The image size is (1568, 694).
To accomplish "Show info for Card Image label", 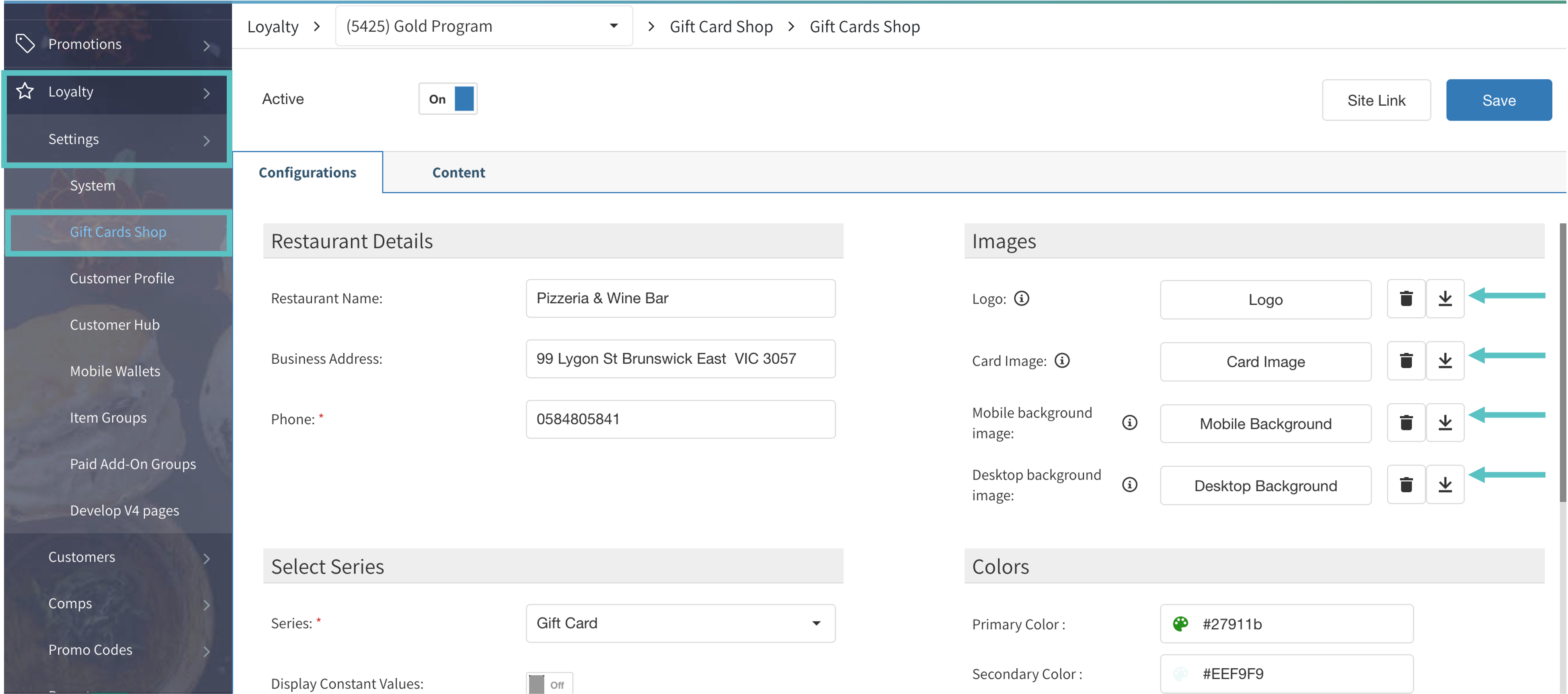I will (x=1061, y=361).
